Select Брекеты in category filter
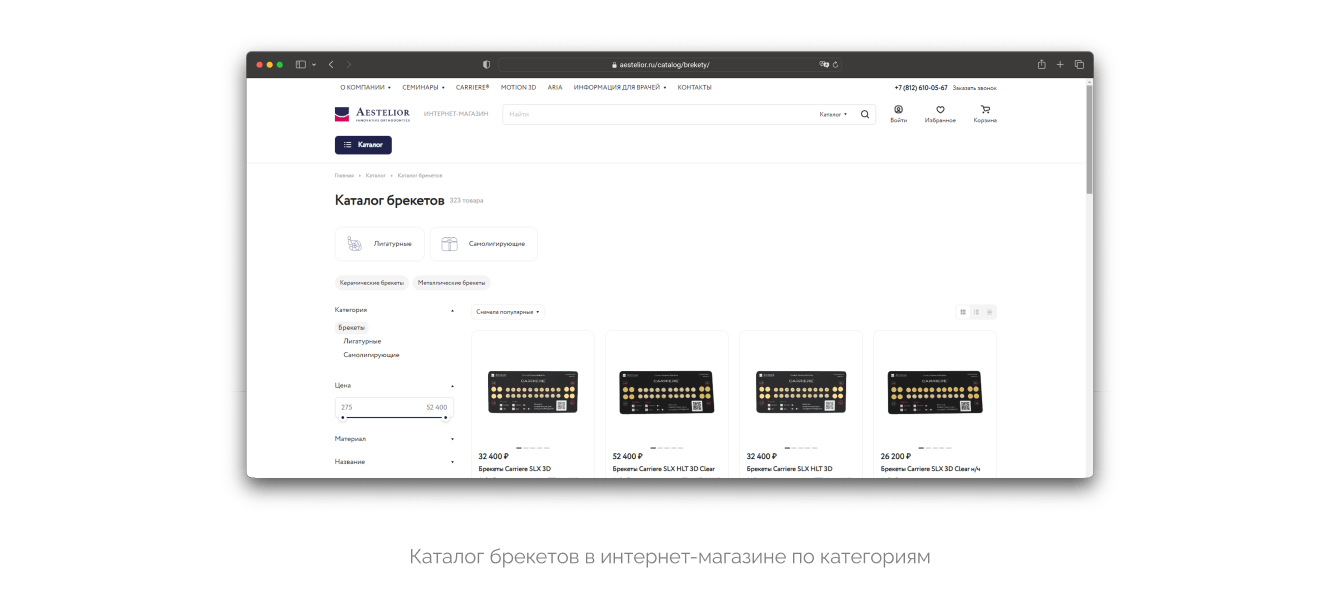This screenshot has width=1340, height=600. tap(351, 327)
